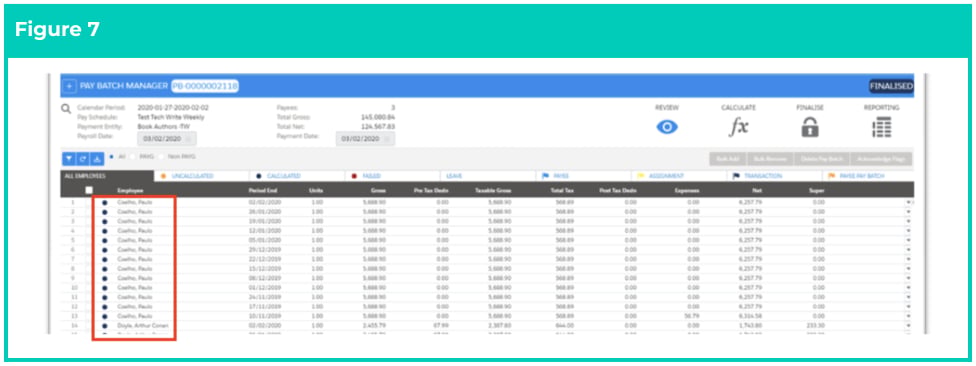
Task: Click the Bulk Add button
Action: click(x=727, y=159)
